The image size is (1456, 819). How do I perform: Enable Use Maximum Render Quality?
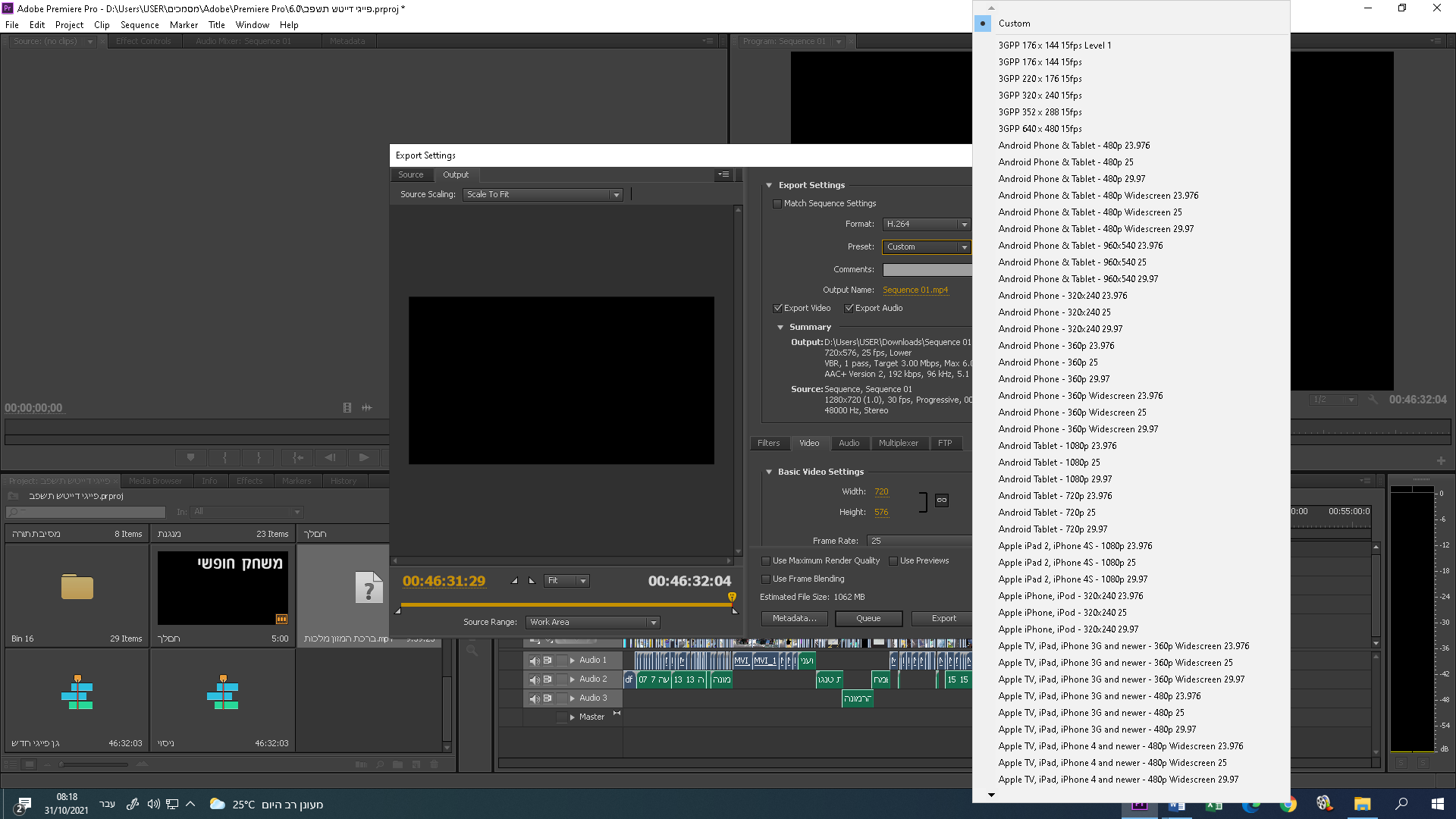tap(766, 561)
